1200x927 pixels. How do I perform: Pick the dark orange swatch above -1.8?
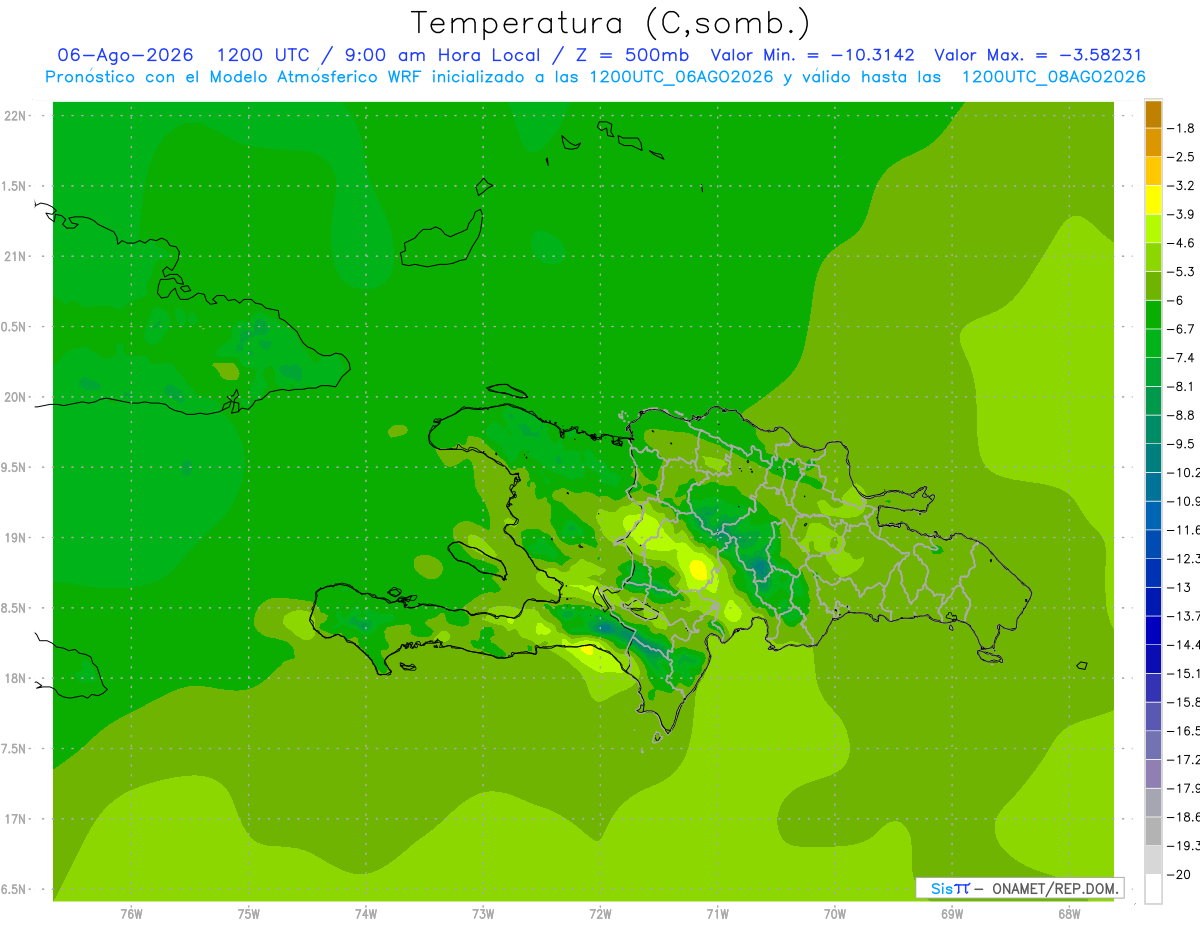click(x=1153, y=114)
